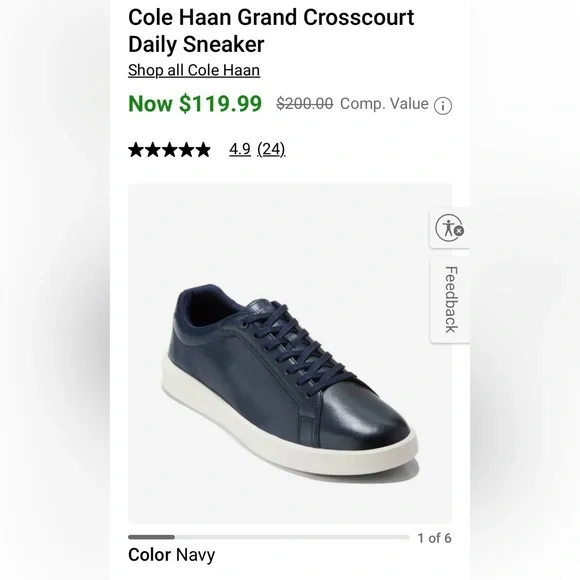Image resolution: width=580 pixels, height=580 pixels.
Task: Open the vertical Feedback tab
Action: (451, 300)
